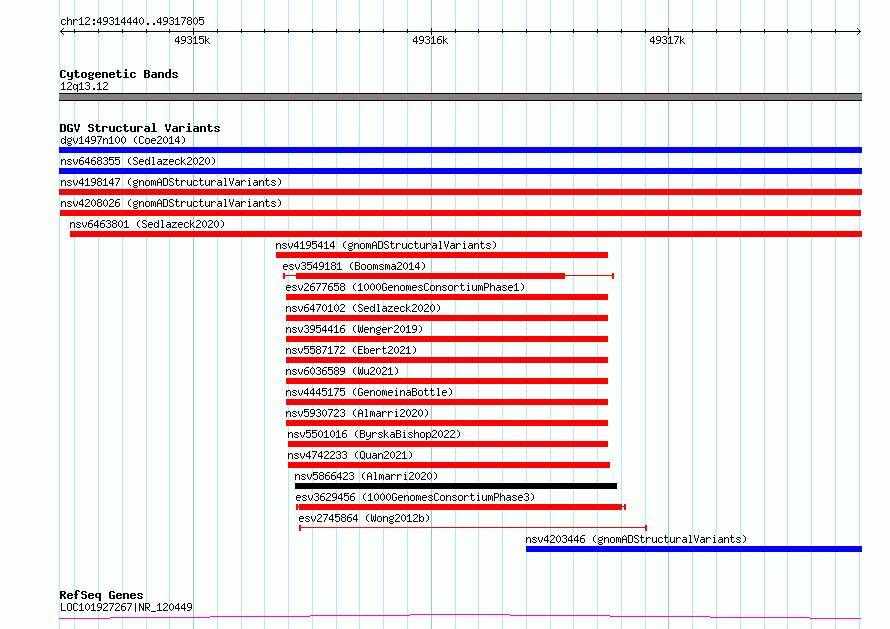Click the red bar under nsv4198147
The width and height of the screenshot is (890, 629).
460,192
